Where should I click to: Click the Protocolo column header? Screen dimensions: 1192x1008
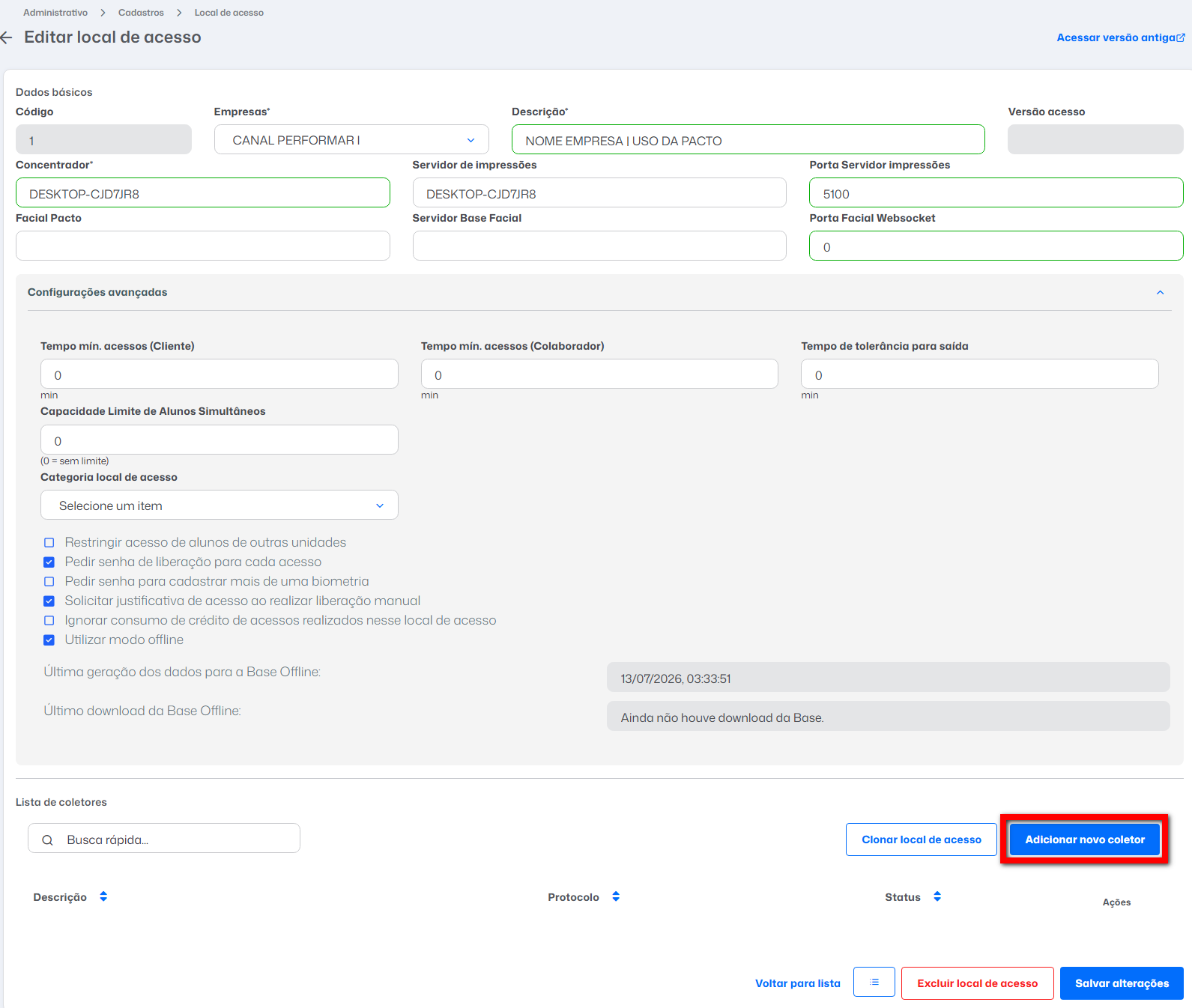[x=573, y=897]
